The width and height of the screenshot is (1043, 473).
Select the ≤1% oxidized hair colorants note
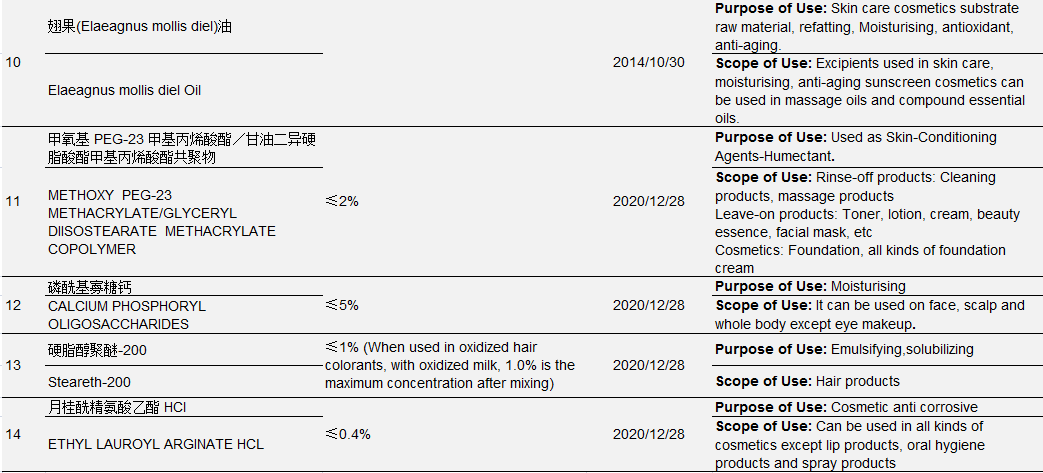point(450,365)
